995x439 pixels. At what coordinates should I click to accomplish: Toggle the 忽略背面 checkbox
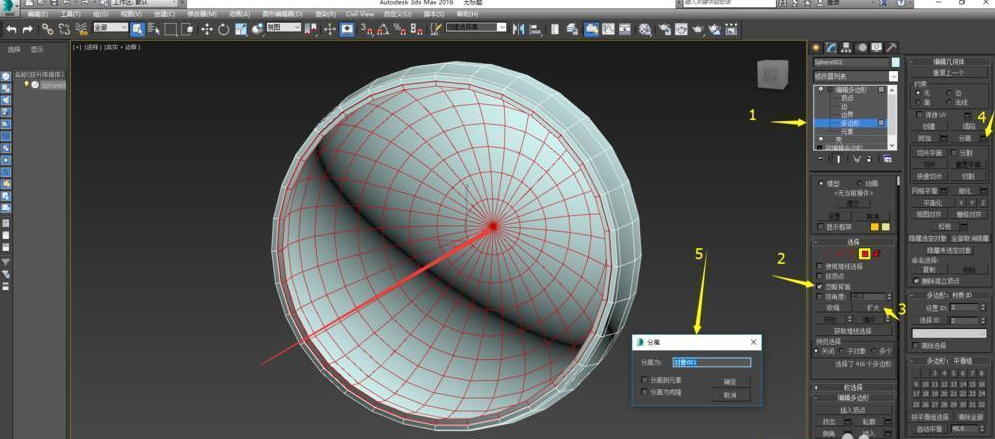coord(821,286)
